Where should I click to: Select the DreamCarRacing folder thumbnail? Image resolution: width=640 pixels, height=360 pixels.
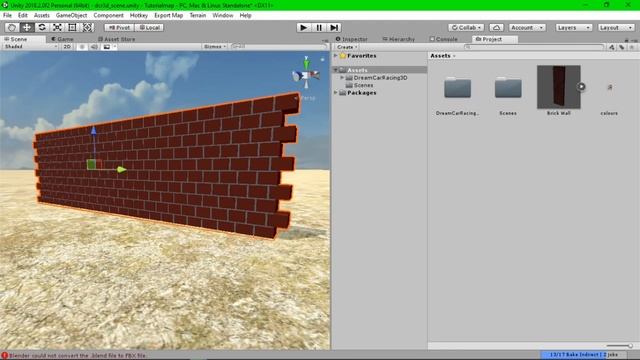pyautogui.click(x=457, y=87)
